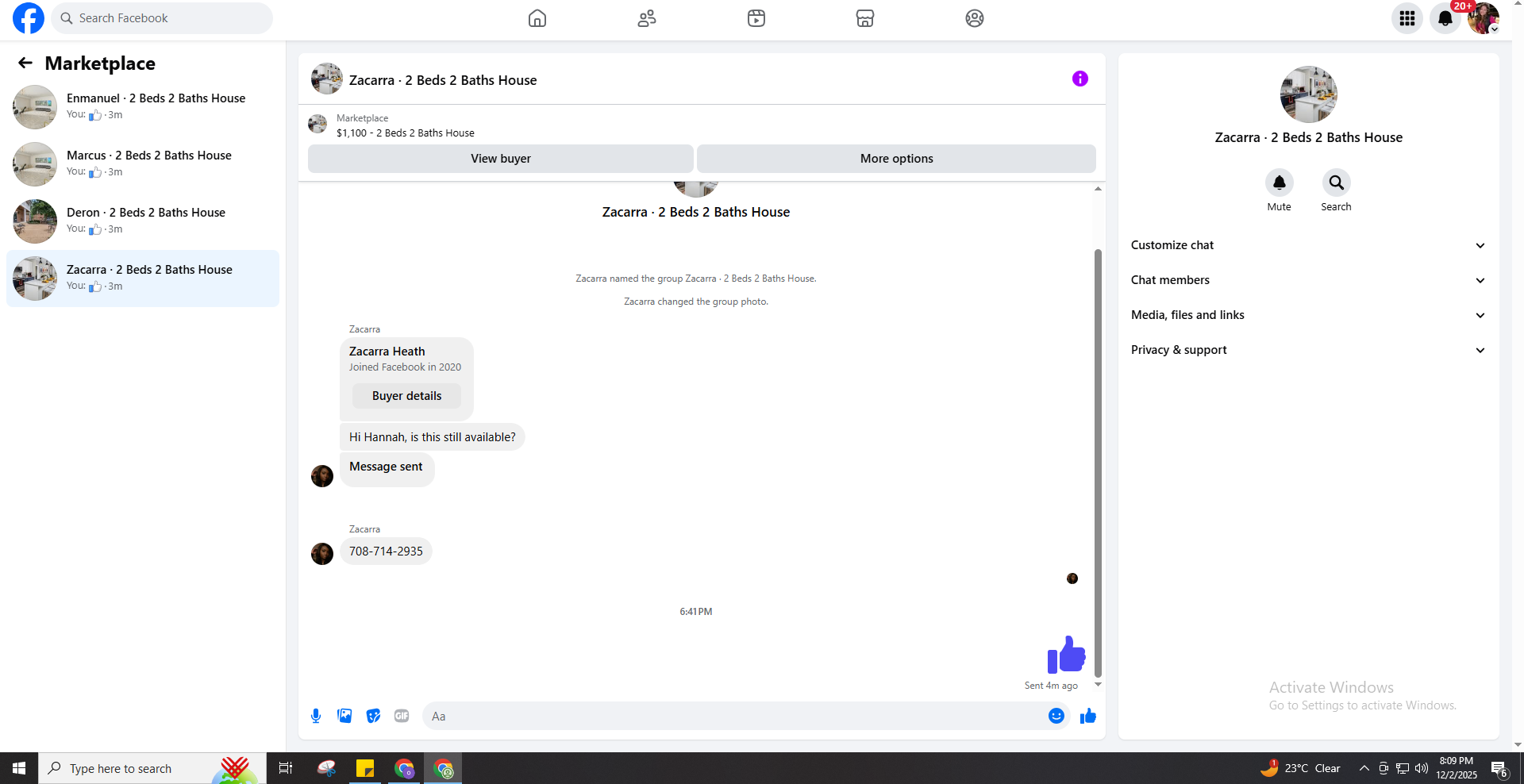Open Marcus 2 Beds 2 Baths House chat
Screen dimensions: 1524x784
pos(143,164)
